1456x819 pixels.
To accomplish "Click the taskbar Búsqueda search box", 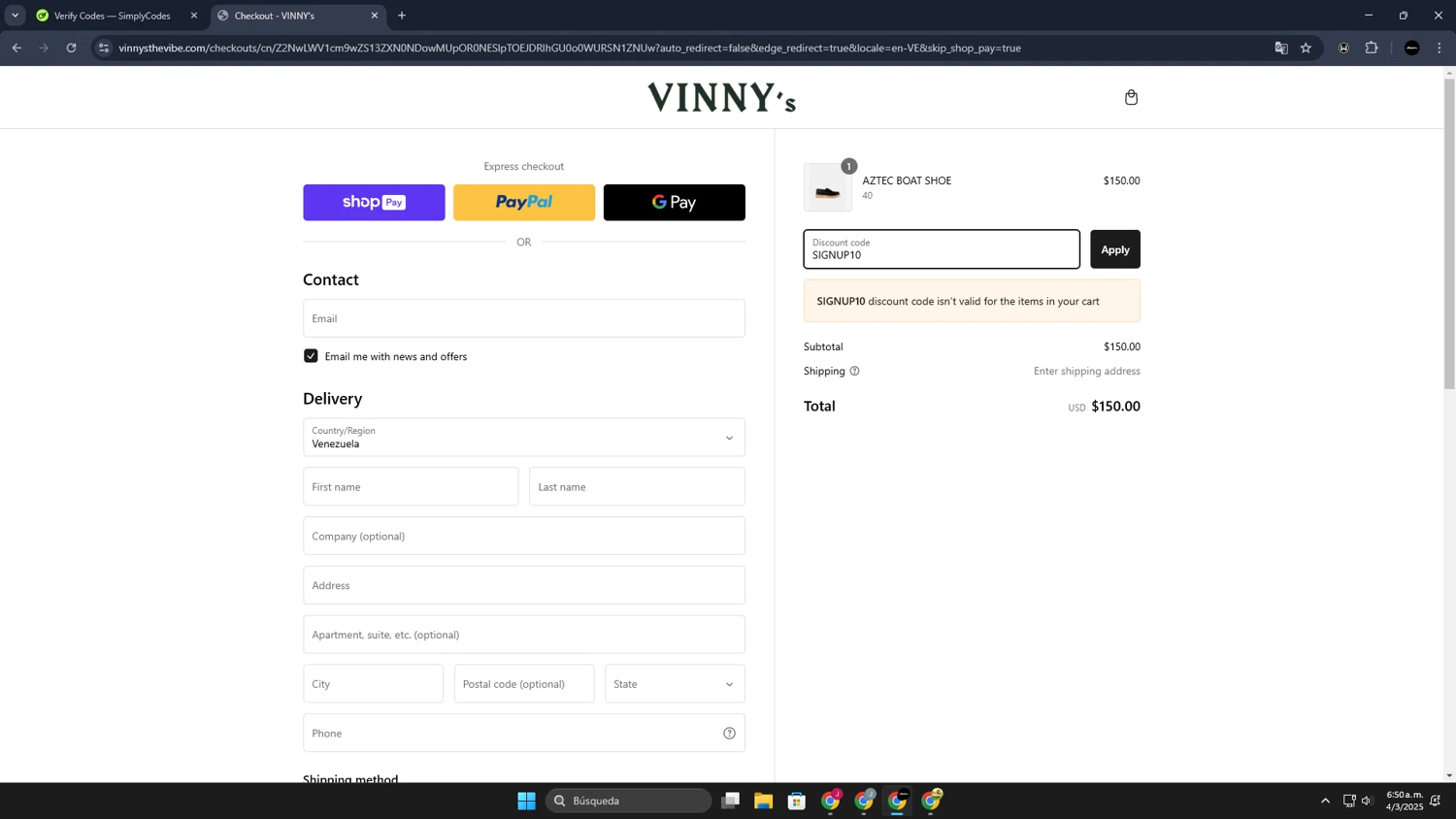I will pos(629,801).
